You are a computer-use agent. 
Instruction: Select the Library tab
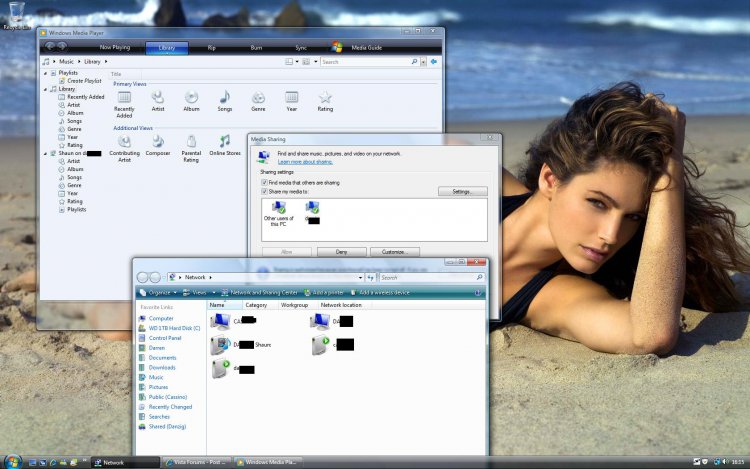pos(166,48)
